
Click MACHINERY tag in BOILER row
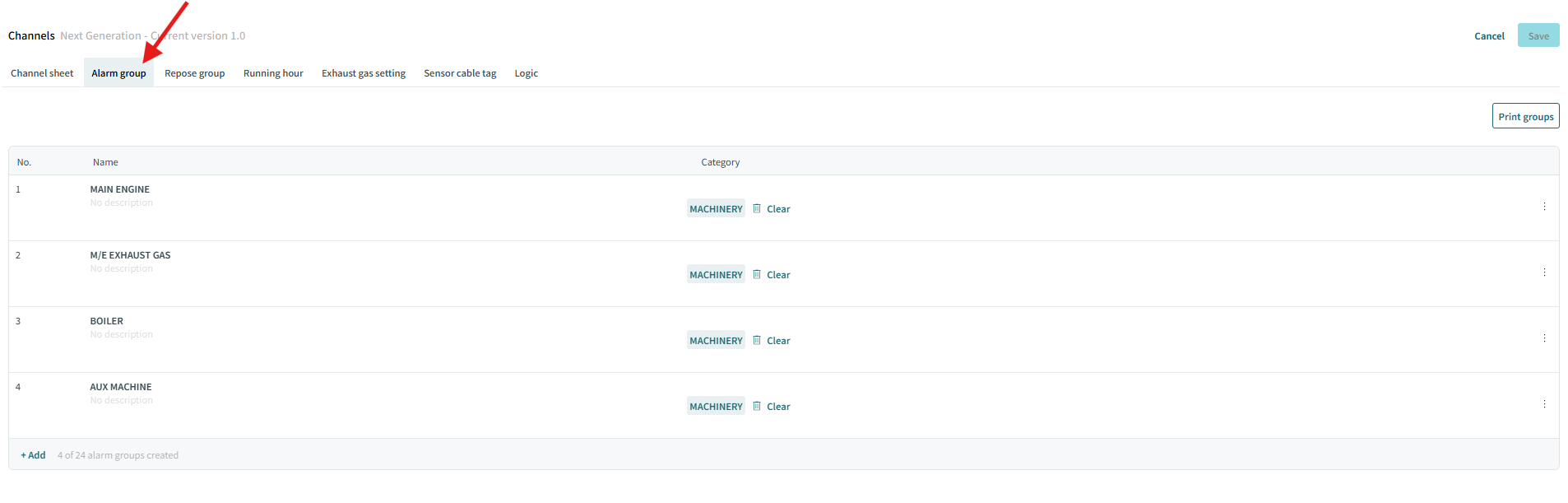tap(716, 340)
